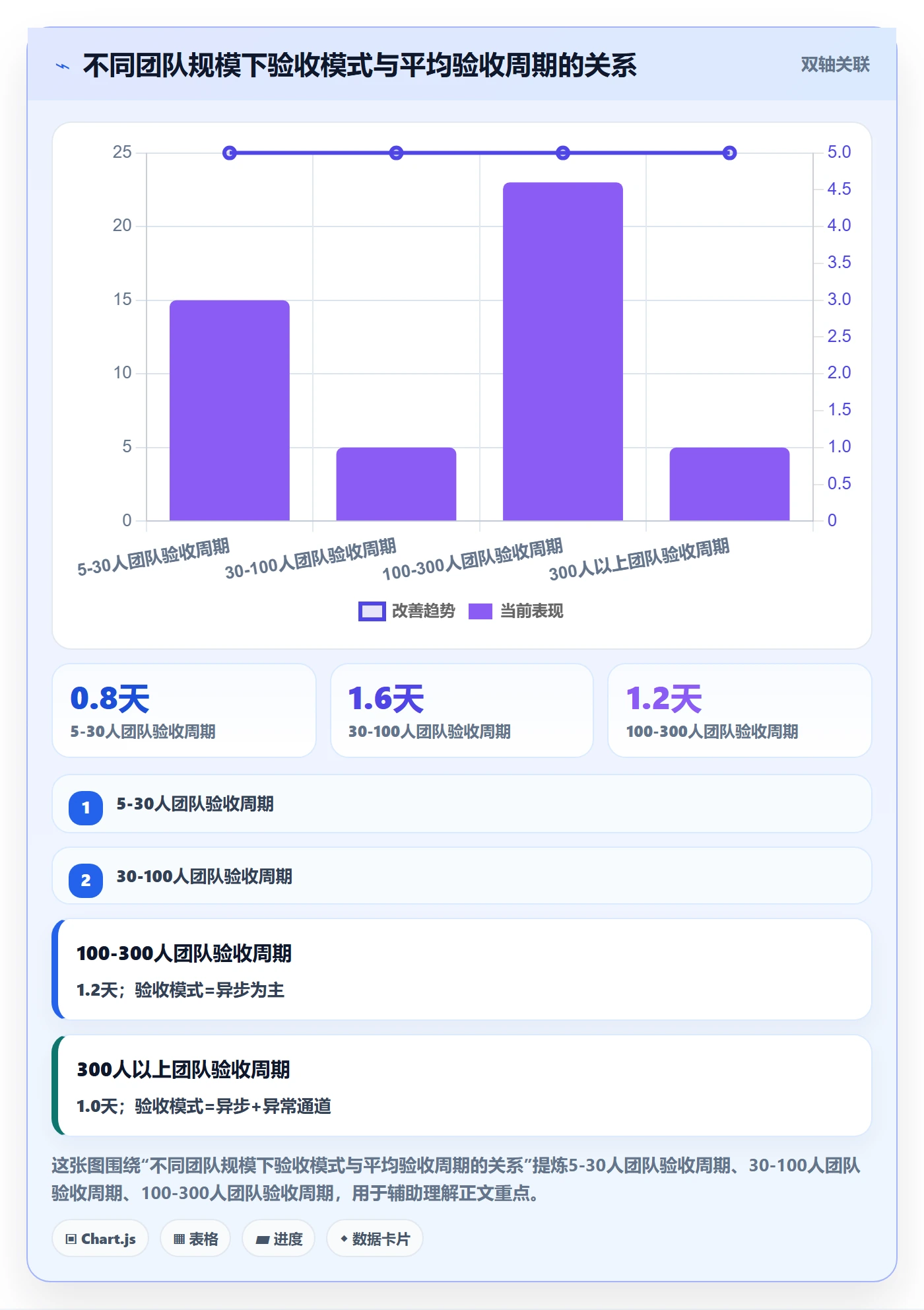924x1310 pixels.
Task: Open the 1.2天 stat card
Action: pos(740,710)
